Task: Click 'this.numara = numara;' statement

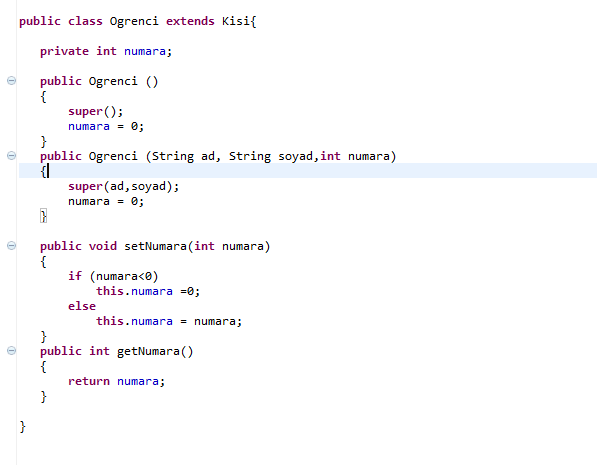Action: [169, 321]
